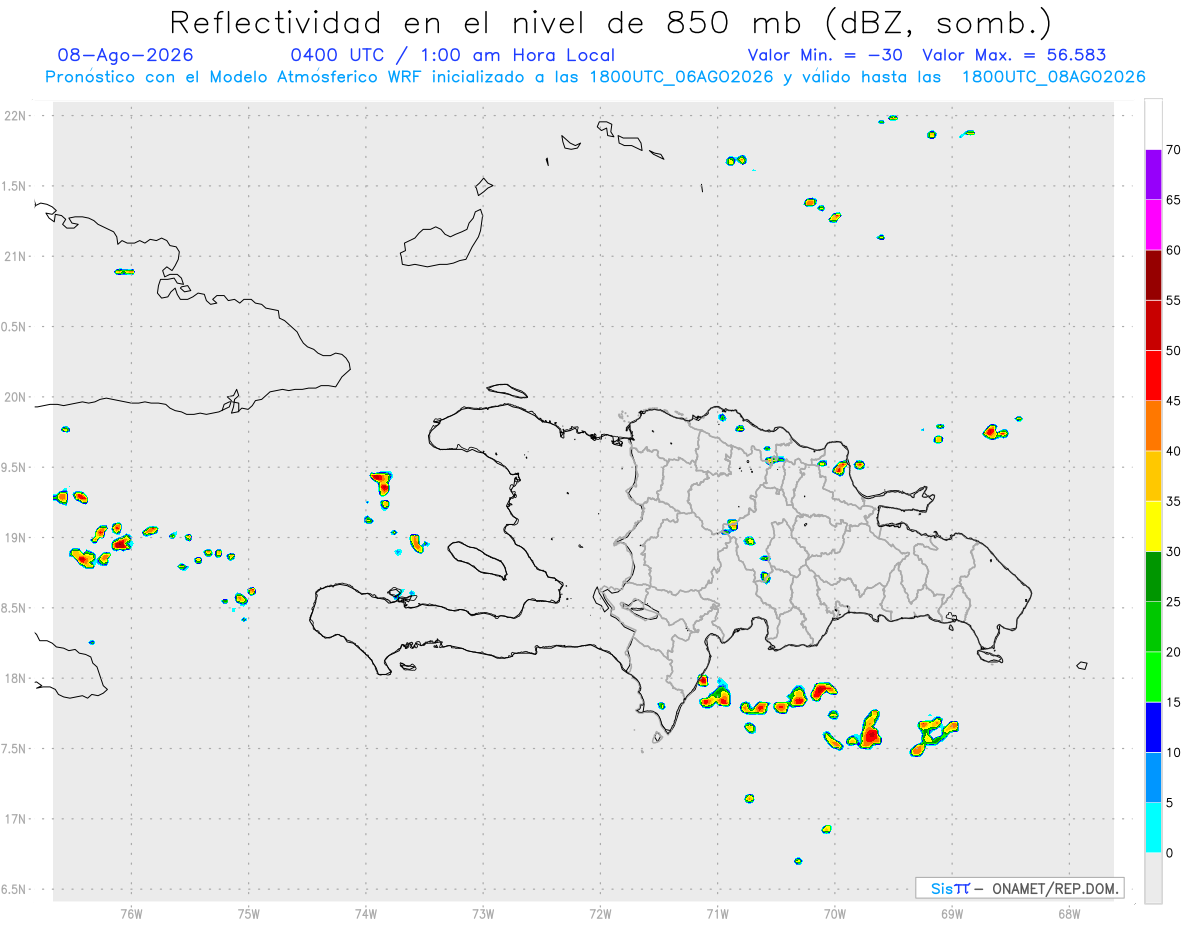Click the colorbar value label '65'
1200x927 pixels.
1173,200
